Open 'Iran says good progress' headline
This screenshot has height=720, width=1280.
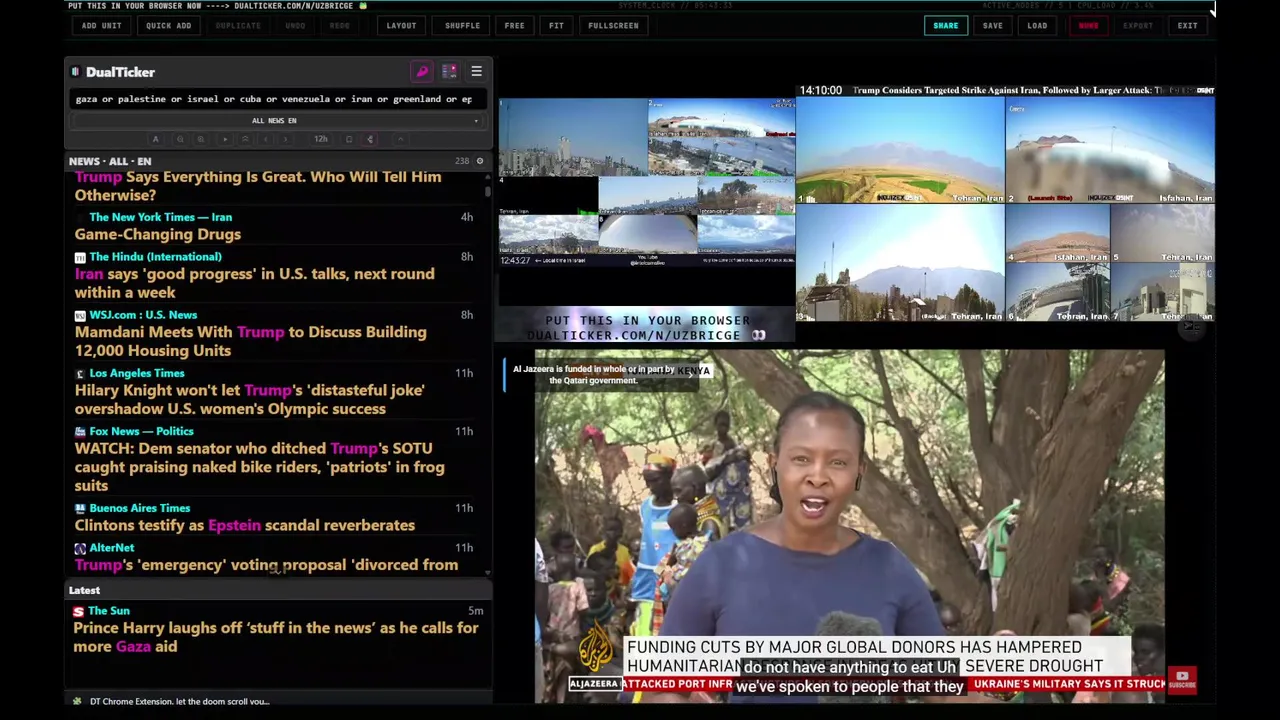(x=254, y=283)
